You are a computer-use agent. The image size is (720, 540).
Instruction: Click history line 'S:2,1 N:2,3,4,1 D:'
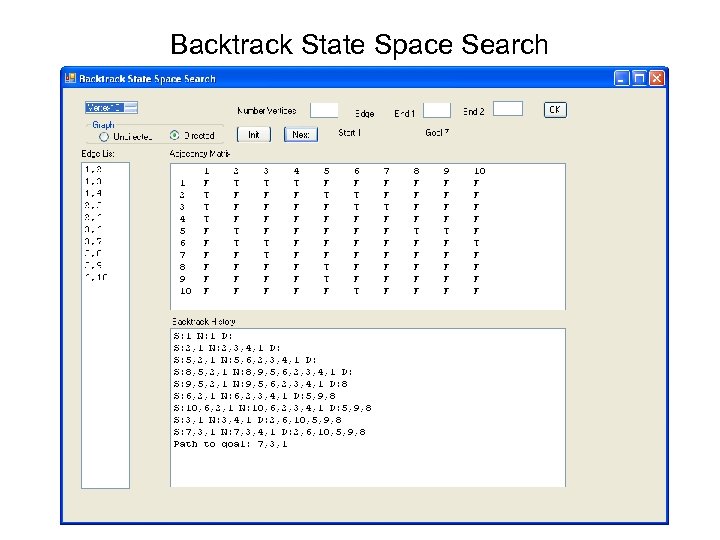[227, 348]
